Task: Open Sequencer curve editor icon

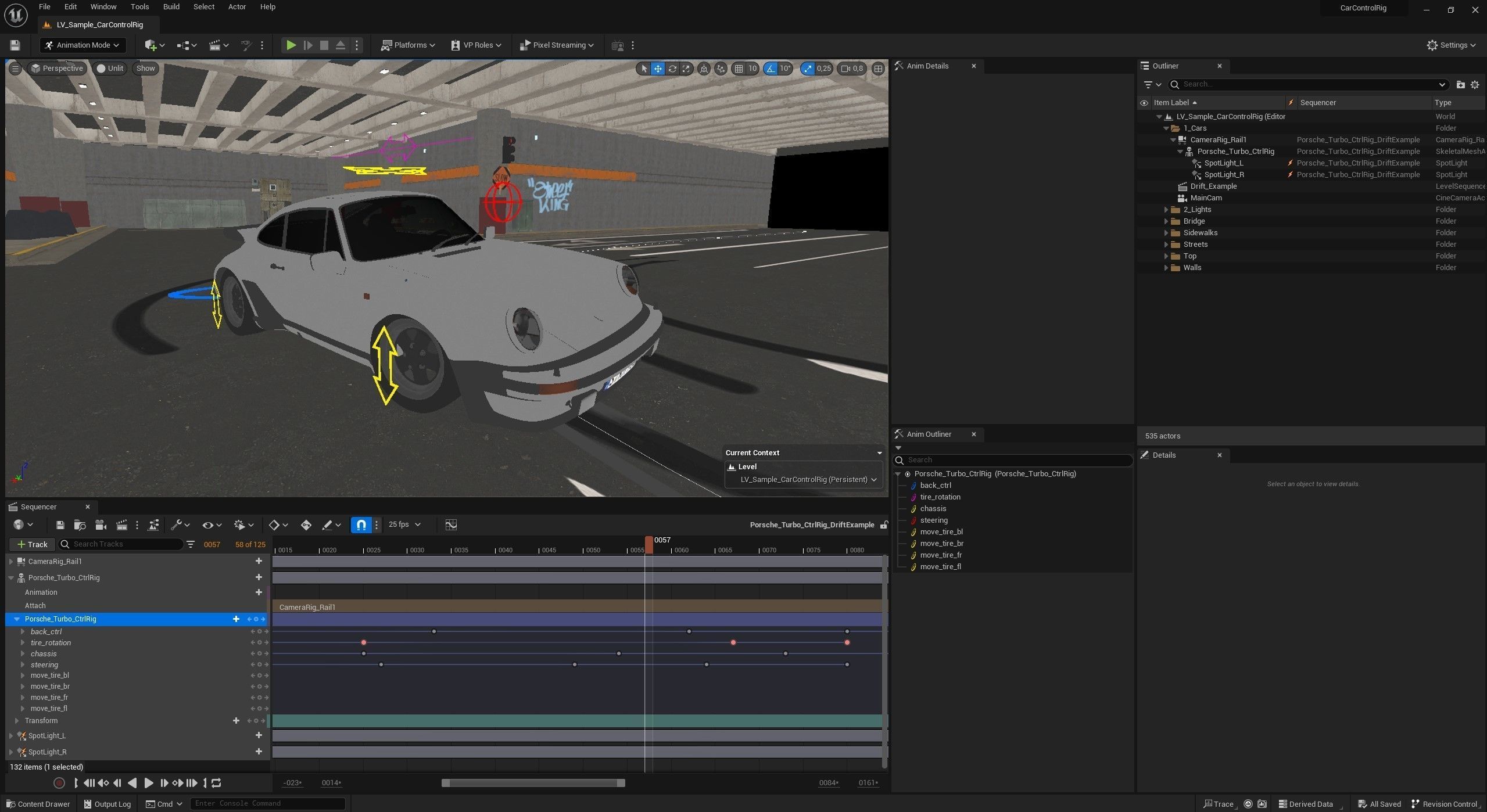Action: pos(451,525)
